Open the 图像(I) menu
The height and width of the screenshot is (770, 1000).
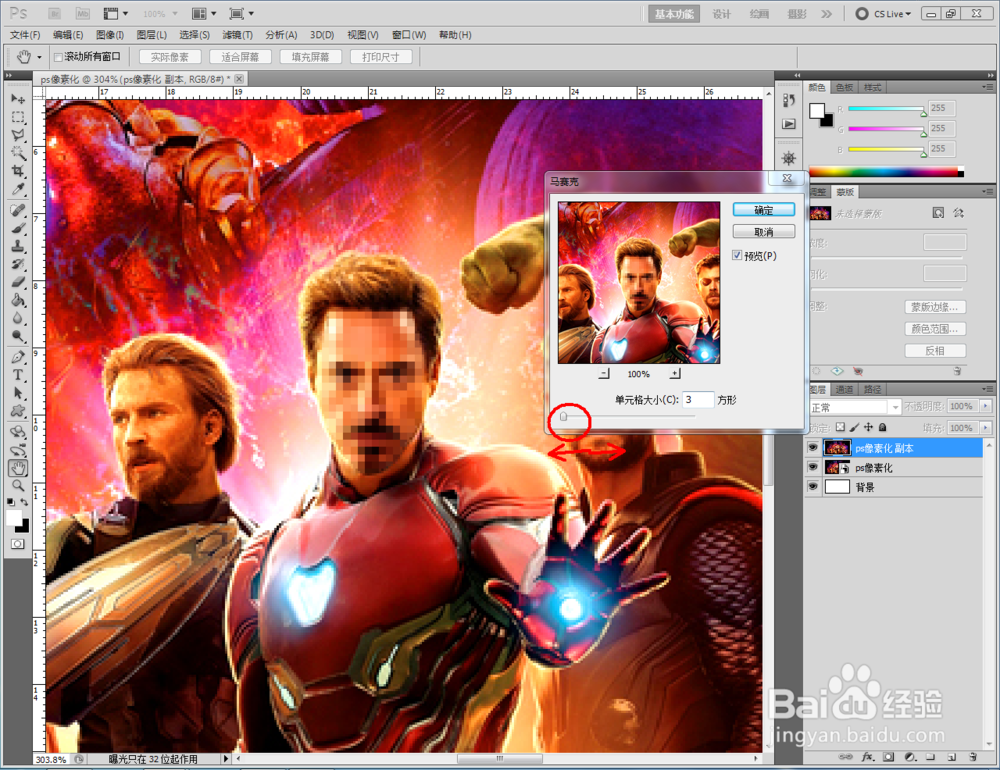(110, 34)
